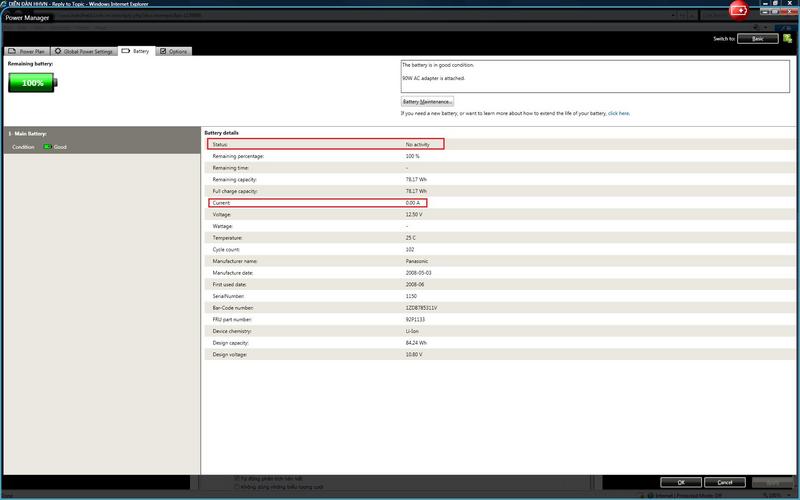Open Battery Maintenance dialog
The image size is (800, 500).
[x=427, y=101]
